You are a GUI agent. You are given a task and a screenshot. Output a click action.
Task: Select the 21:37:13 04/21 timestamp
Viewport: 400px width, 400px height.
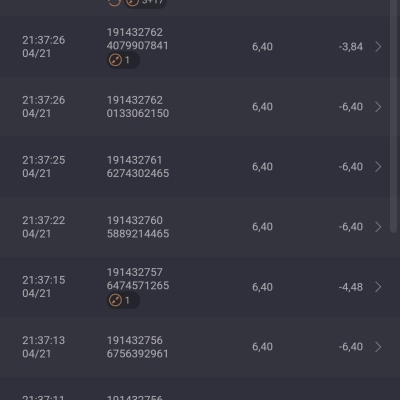tap(44, 347)
